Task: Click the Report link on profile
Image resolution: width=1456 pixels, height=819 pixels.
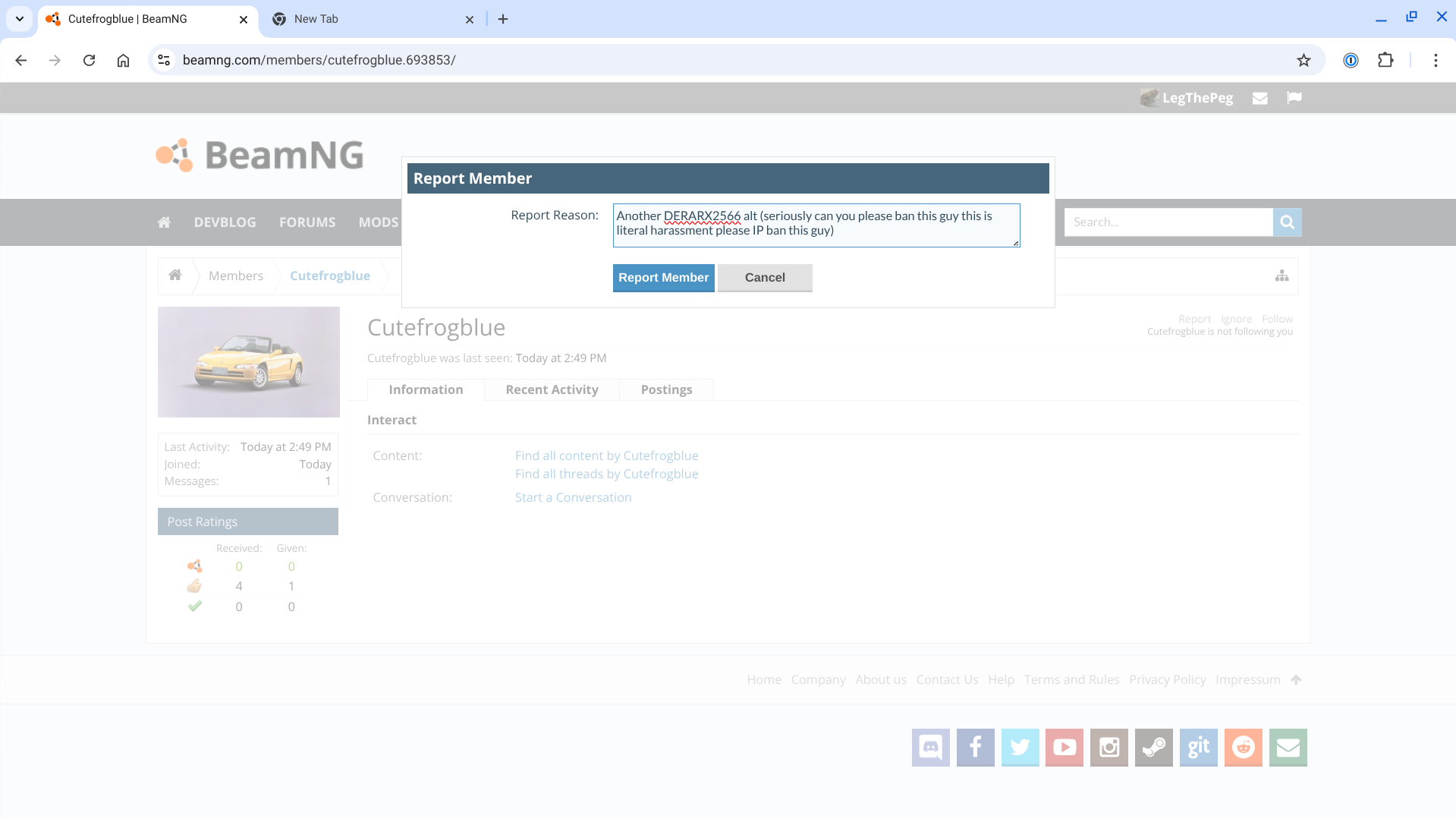Action: 1195,319
